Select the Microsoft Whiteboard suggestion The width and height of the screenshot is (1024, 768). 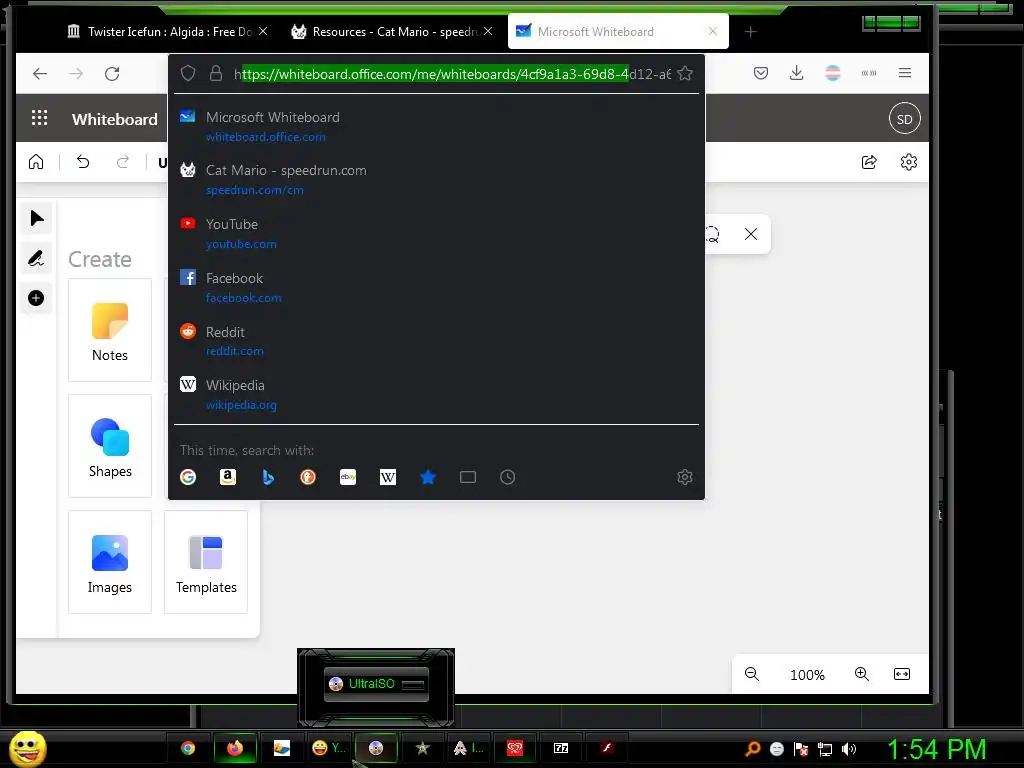tap(436, 127)
